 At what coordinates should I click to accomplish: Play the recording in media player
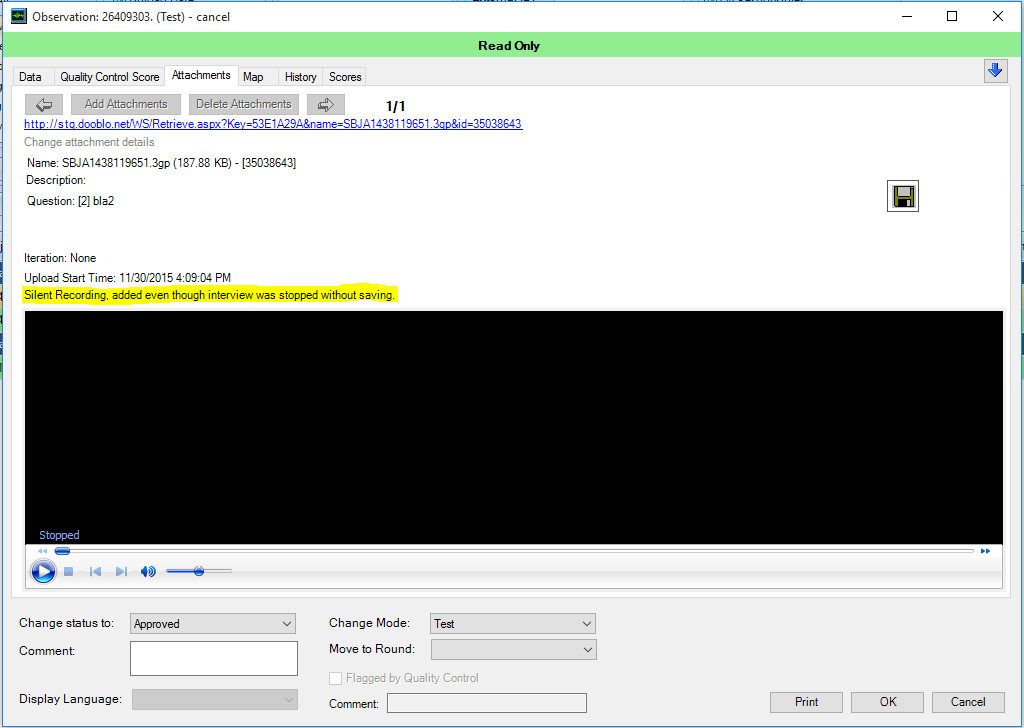(43, 572)
